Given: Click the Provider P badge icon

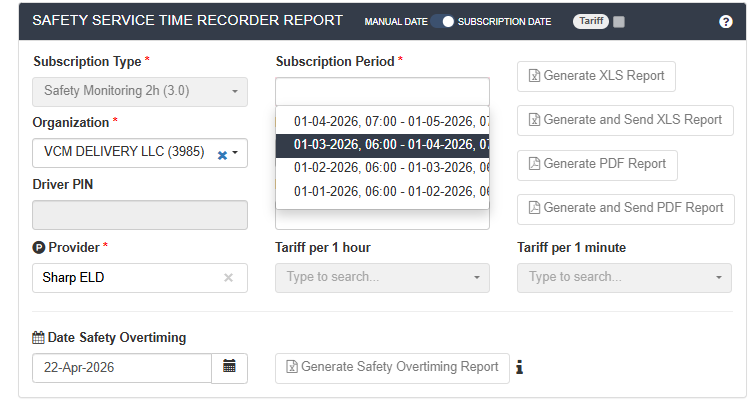Looking at the screenshot, I should 39,247.
